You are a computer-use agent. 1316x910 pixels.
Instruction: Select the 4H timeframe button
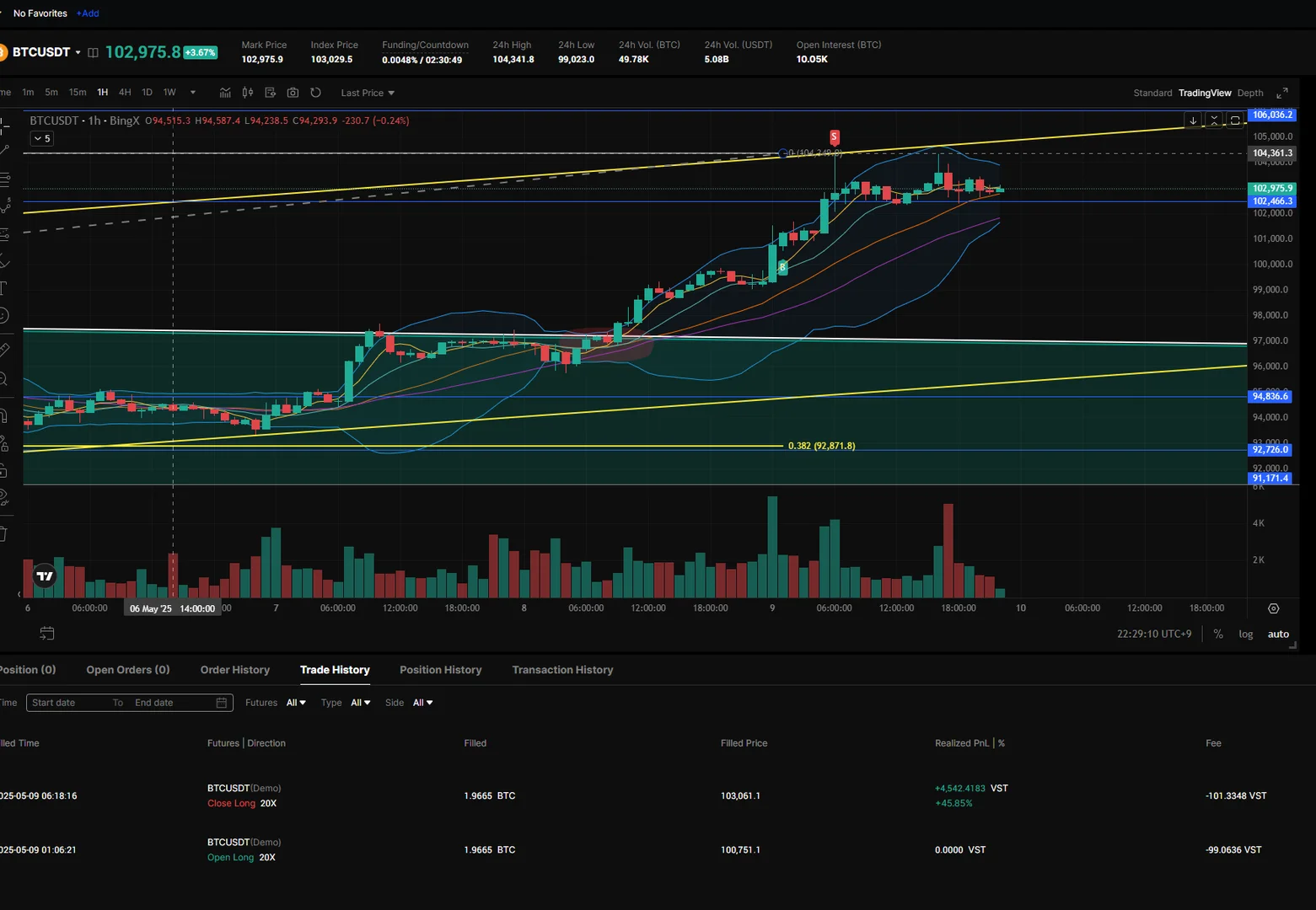125,93
